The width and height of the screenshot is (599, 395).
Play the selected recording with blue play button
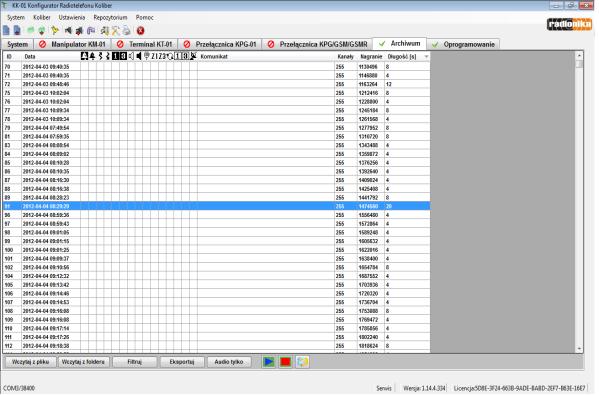coord(269,361)
